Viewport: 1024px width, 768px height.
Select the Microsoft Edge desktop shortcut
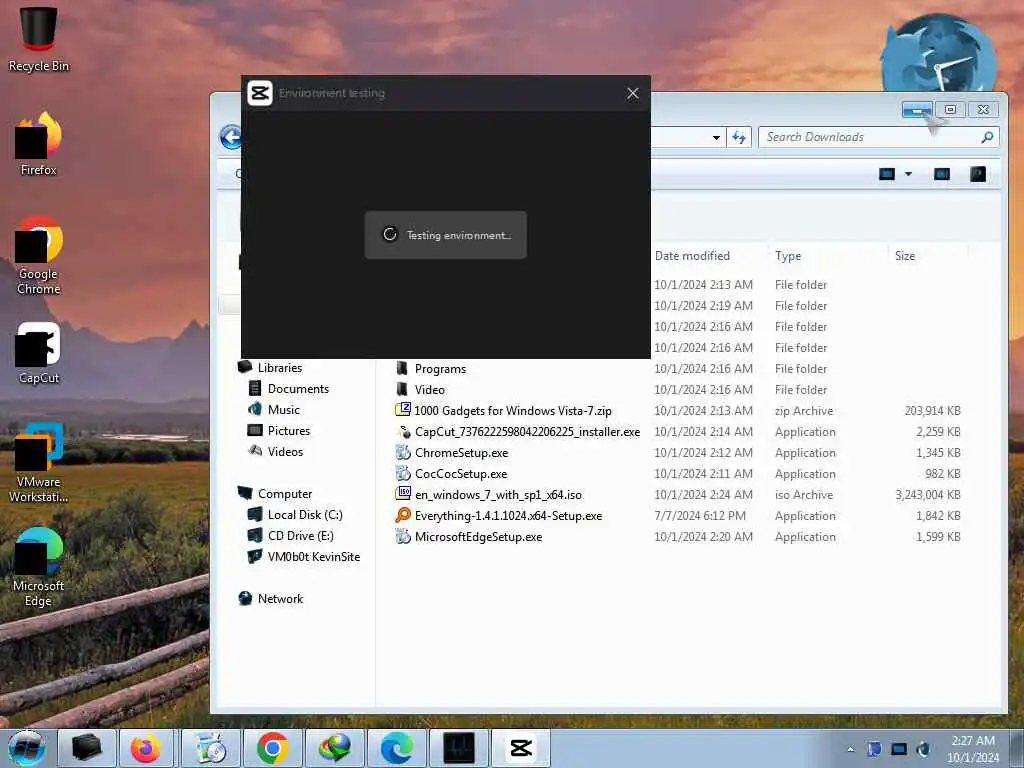tap(39, 567)
